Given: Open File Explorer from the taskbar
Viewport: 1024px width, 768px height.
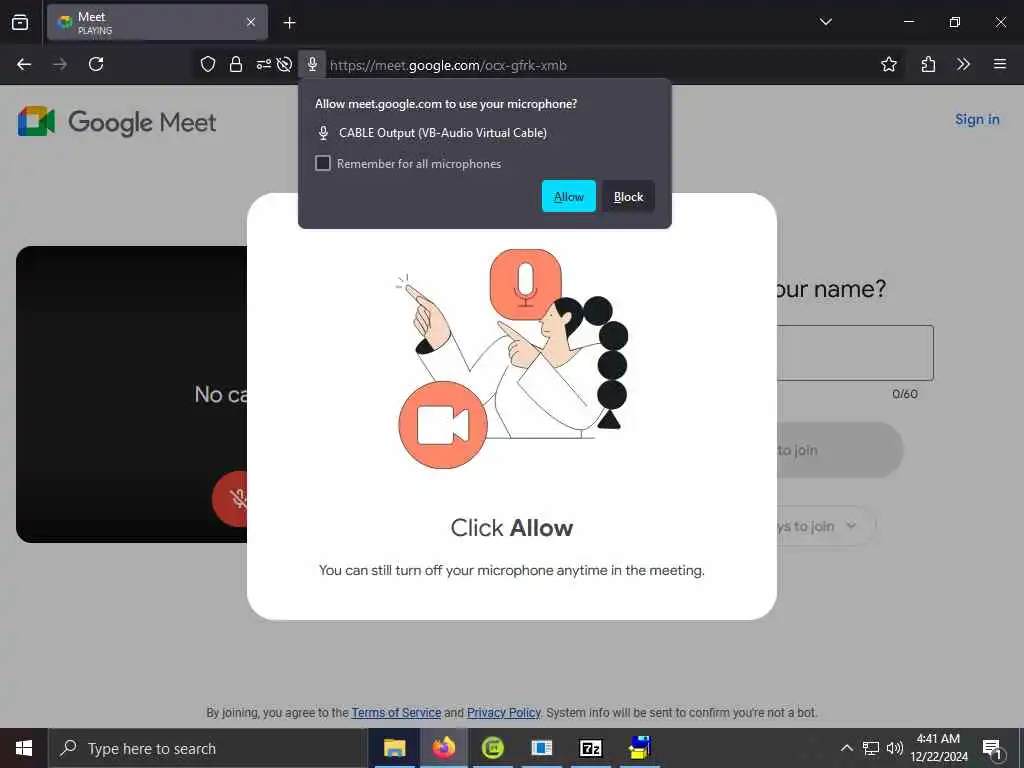Looking at the screenshot, I should pos(394,748).
